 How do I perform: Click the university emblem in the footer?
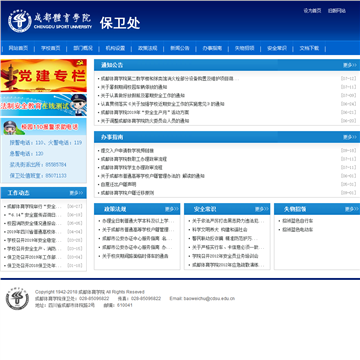(x=17, y=298)
